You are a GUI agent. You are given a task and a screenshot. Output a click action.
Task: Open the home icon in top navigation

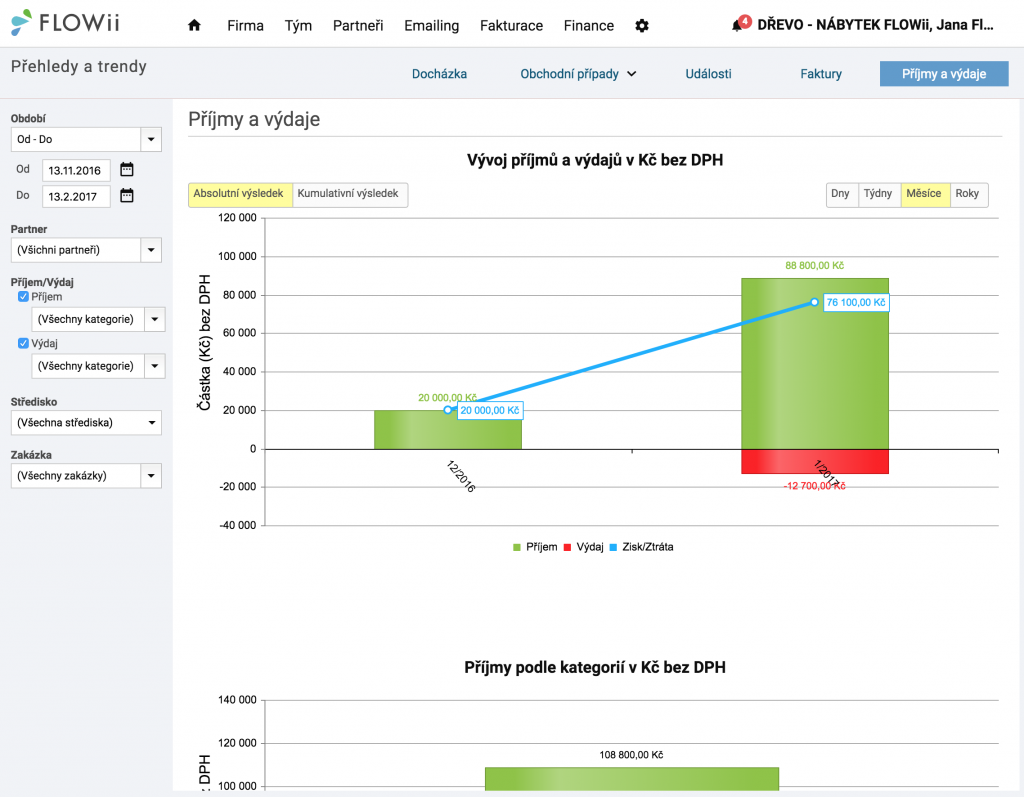[194, 25]
